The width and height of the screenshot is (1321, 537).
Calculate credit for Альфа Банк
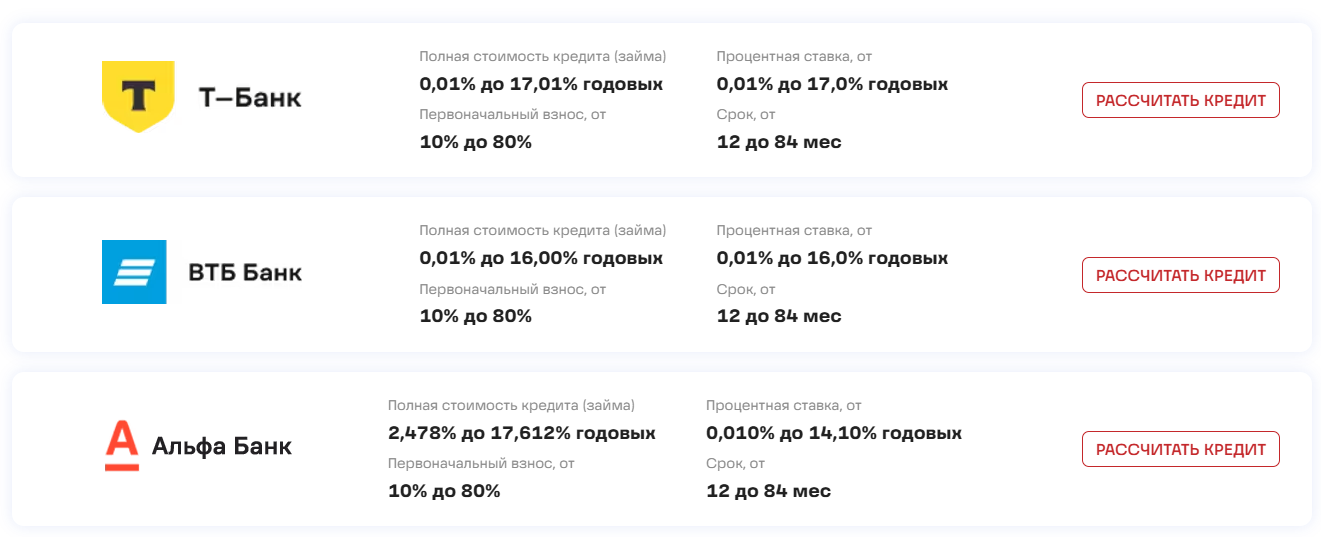(x=1180, y=449)
